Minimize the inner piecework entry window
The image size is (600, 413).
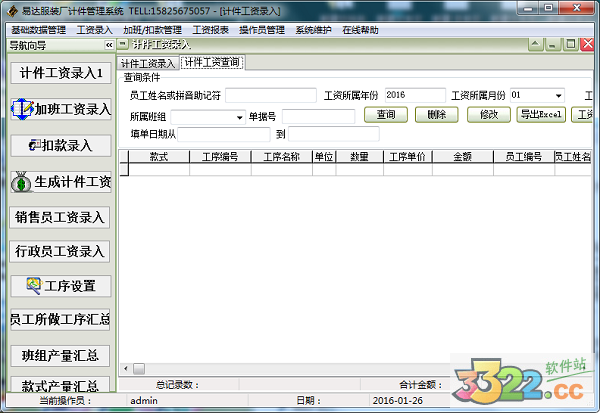click(x=552, y=45)
